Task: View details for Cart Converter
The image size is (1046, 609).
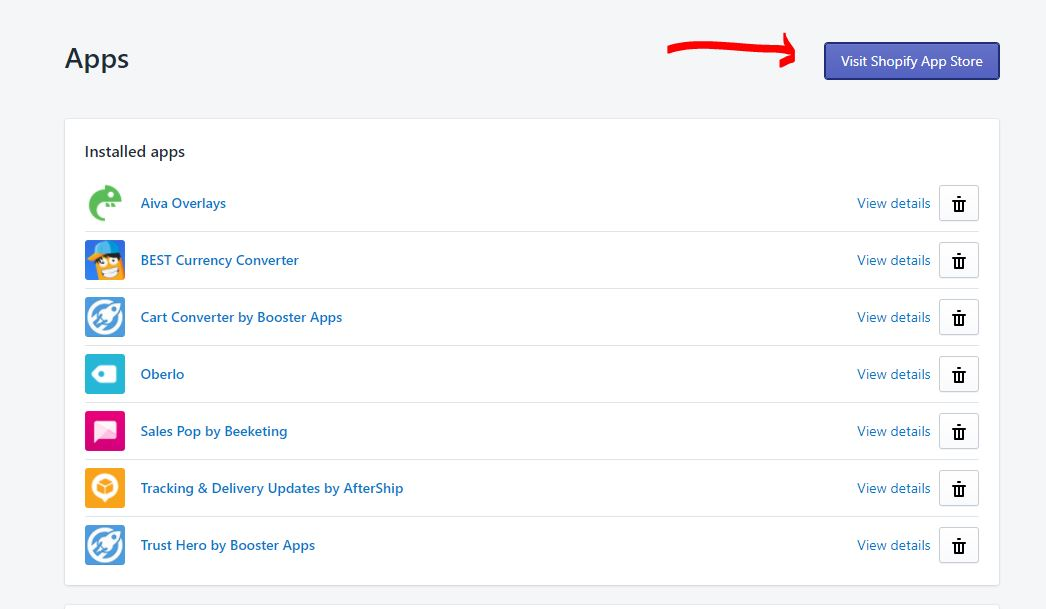Action: tap(893, 318)
